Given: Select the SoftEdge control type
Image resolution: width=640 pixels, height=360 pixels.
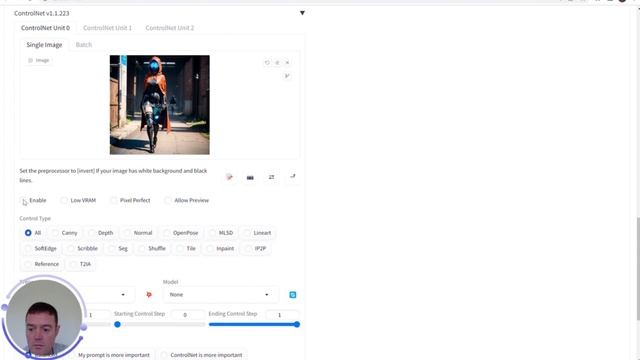Looking at the screenshot, I should click(x=41, y=248).
